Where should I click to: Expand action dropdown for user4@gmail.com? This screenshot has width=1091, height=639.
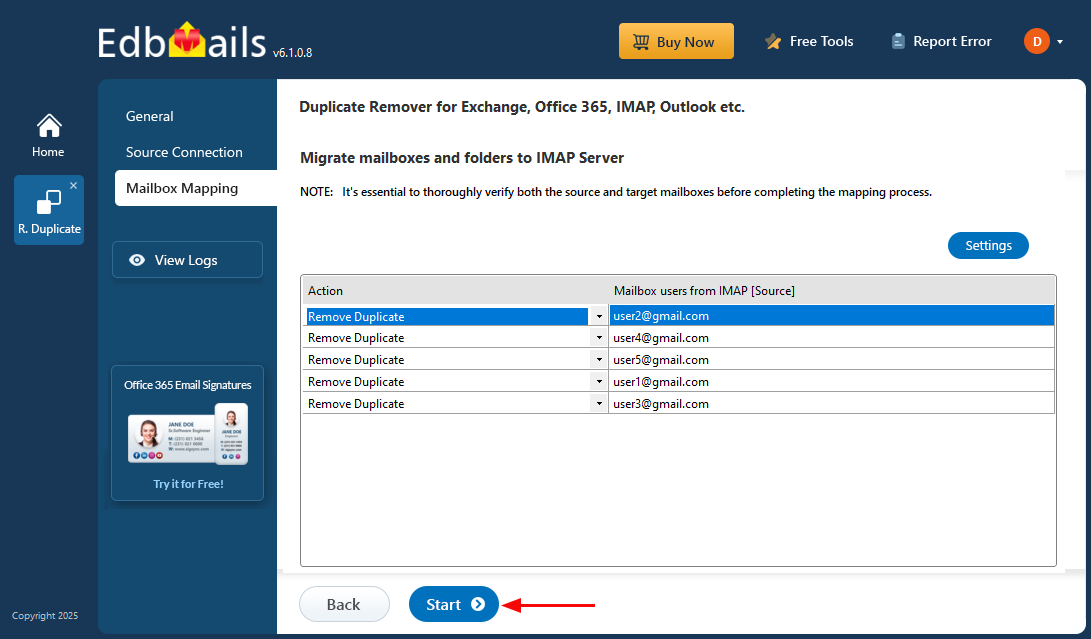click(x=599, y=338)
